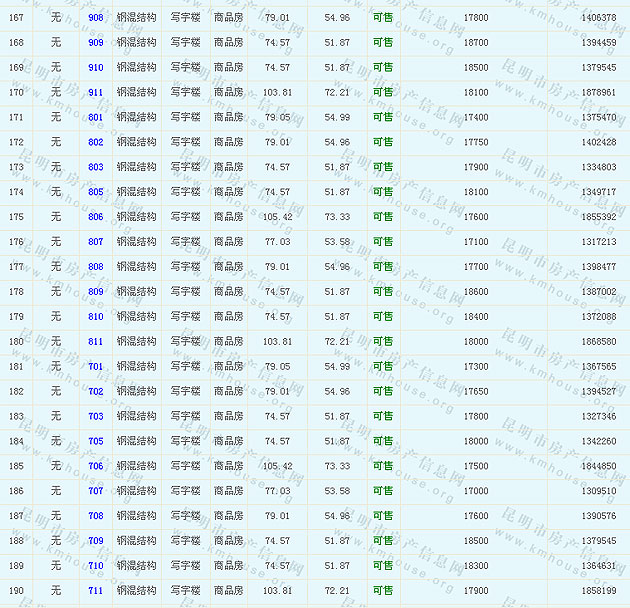Click 可售 status in row 175
This screenshot has height=608, width=630.
pos(383,217)
